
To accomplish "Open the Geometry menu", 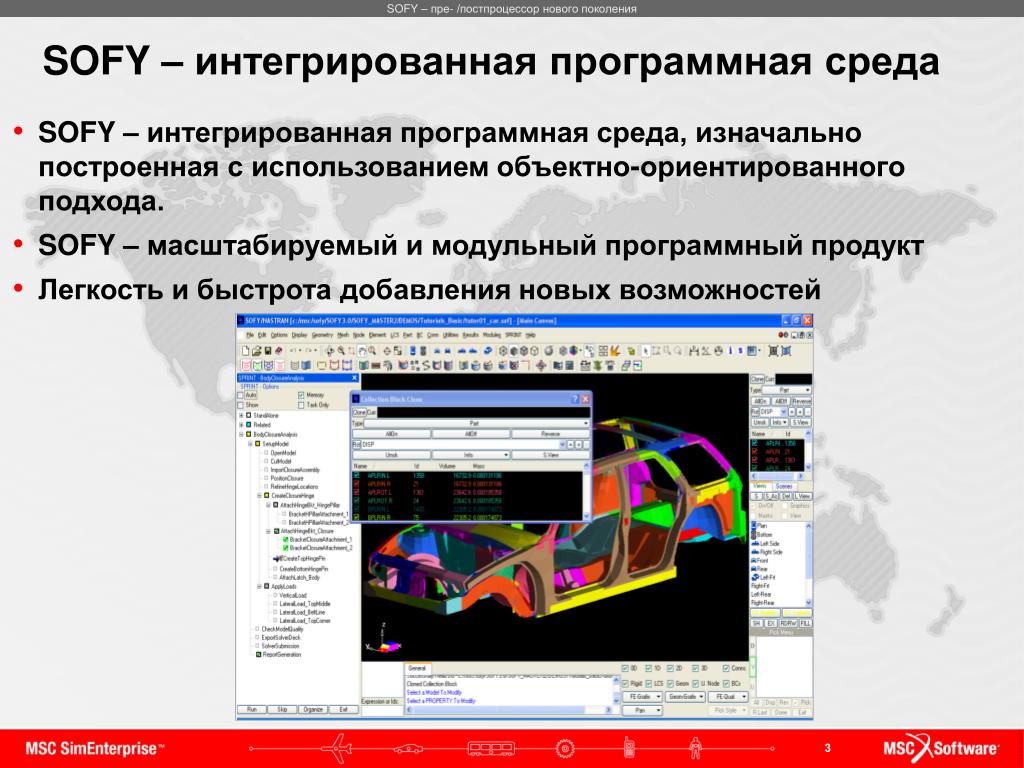I will point(322,335).
